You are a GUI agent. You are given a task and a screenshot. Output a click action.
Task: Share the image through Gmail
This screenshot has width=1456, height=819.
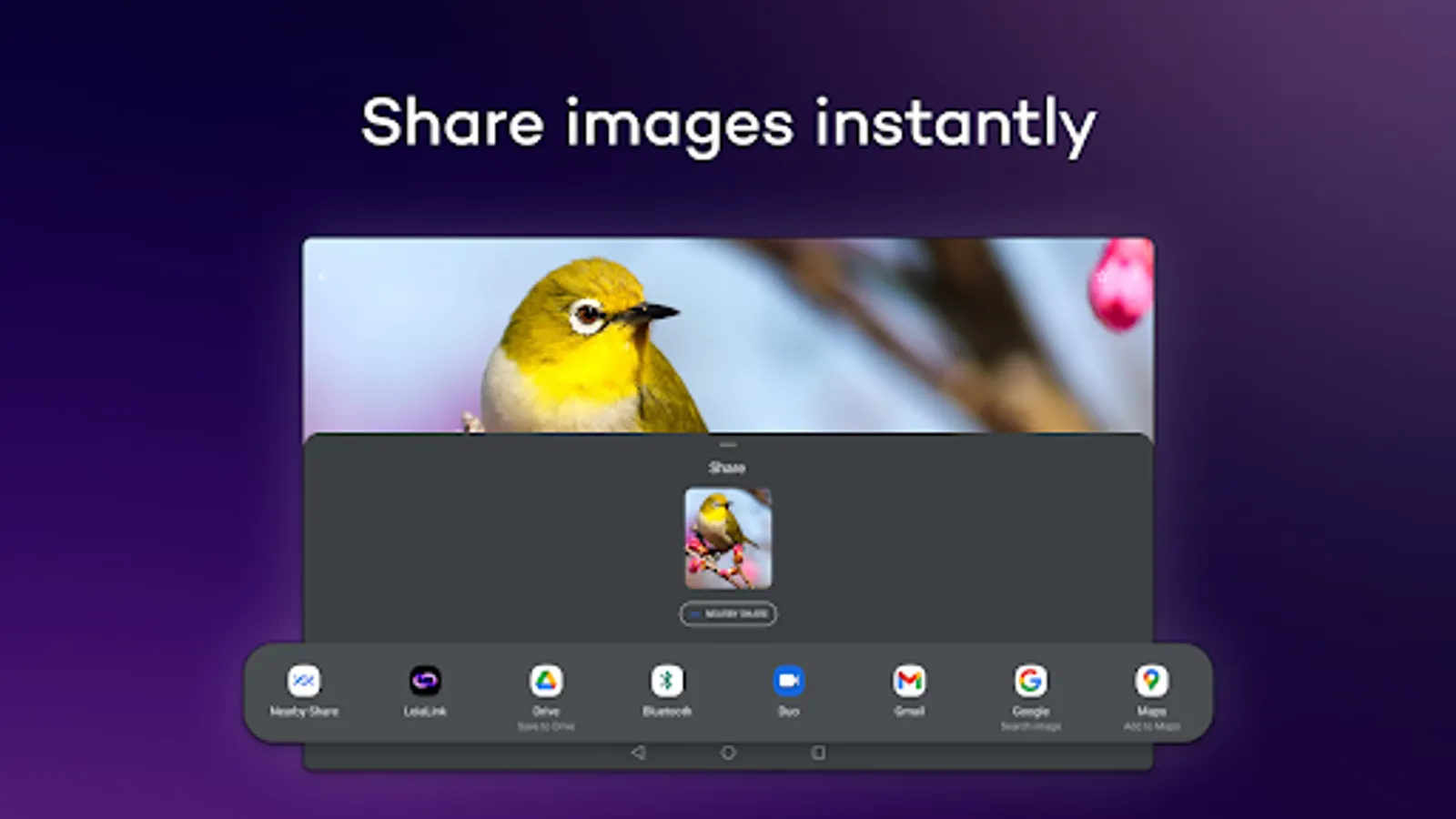[909, 681]
